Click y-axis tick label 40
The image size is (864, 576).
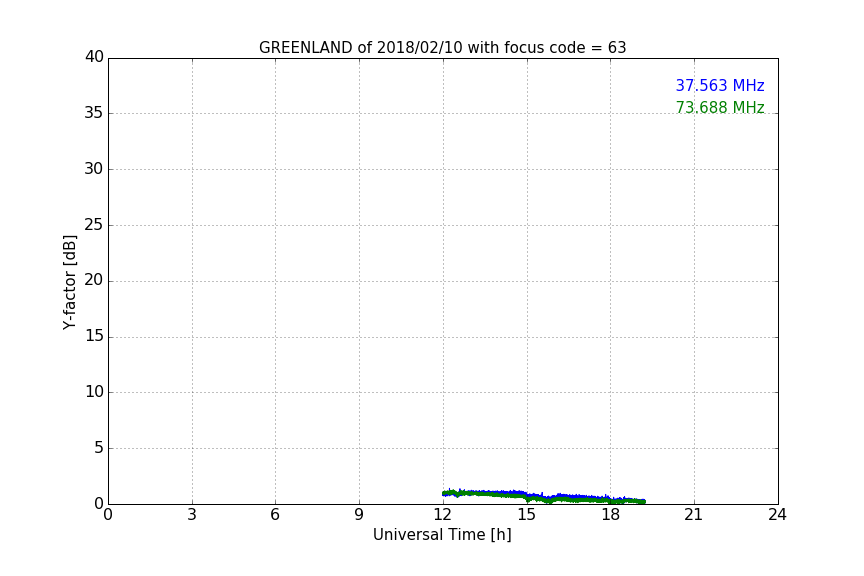[x=94, y=57]
